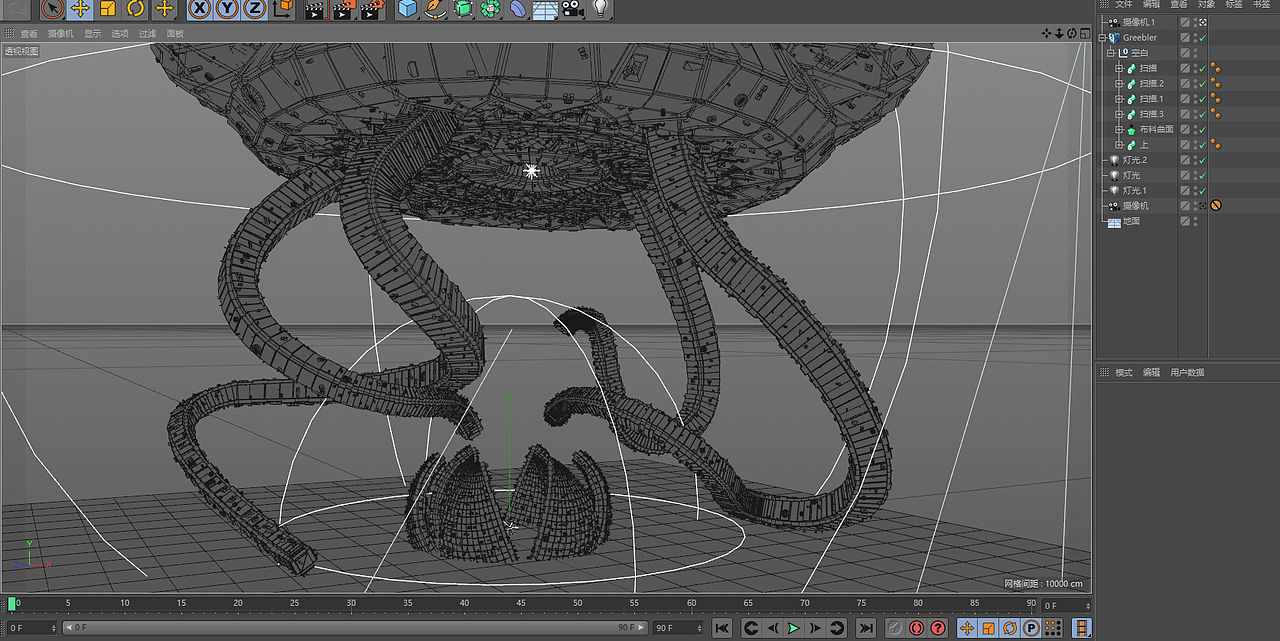Toggle the X axis lock
The height and width of the screenshot is (641, 1280).
pyautogui.click(x=200, y=9)
